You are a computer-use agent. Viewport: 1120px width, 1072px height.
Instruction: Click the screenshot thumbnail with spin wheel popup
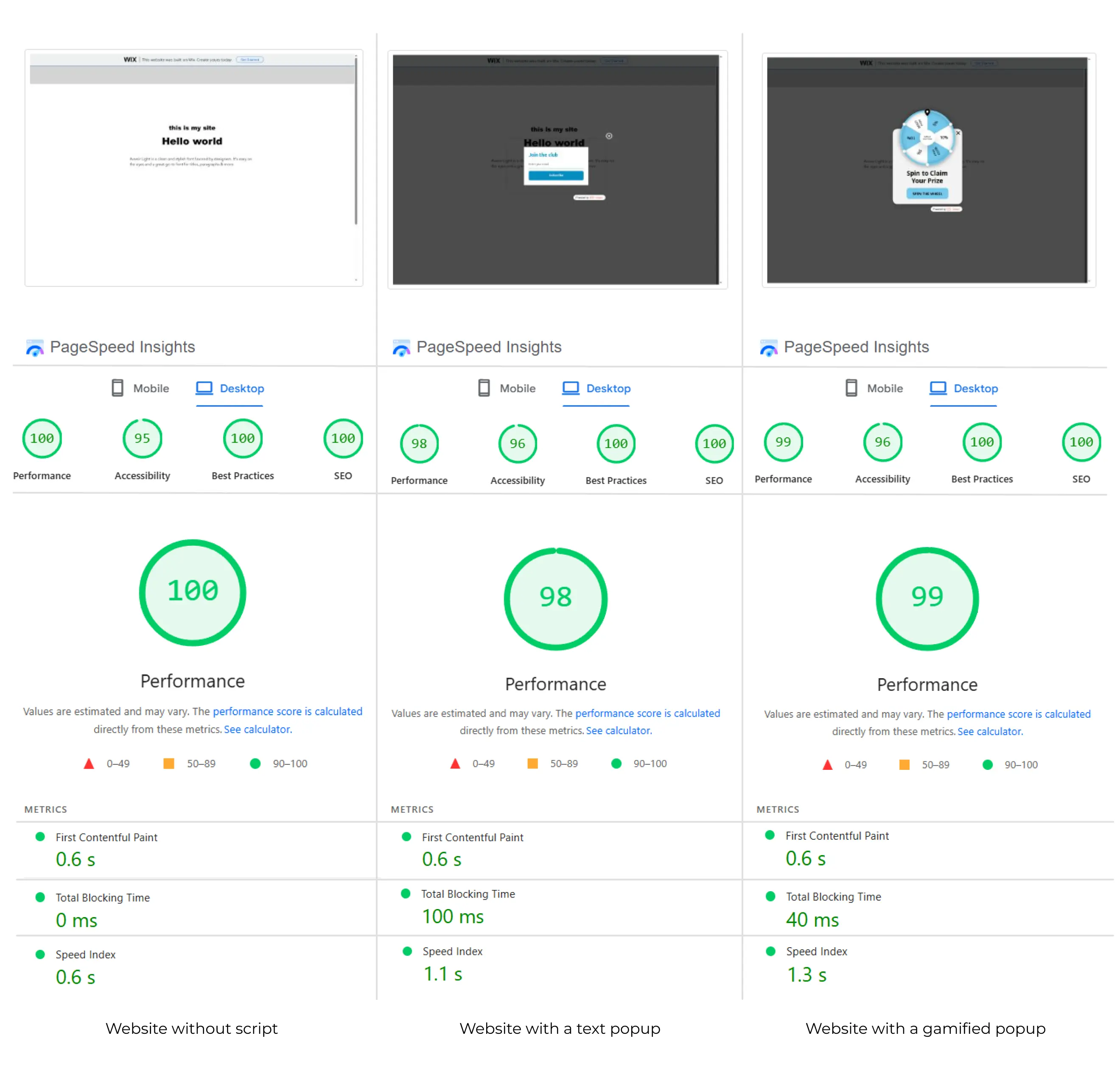click(928, 170)
